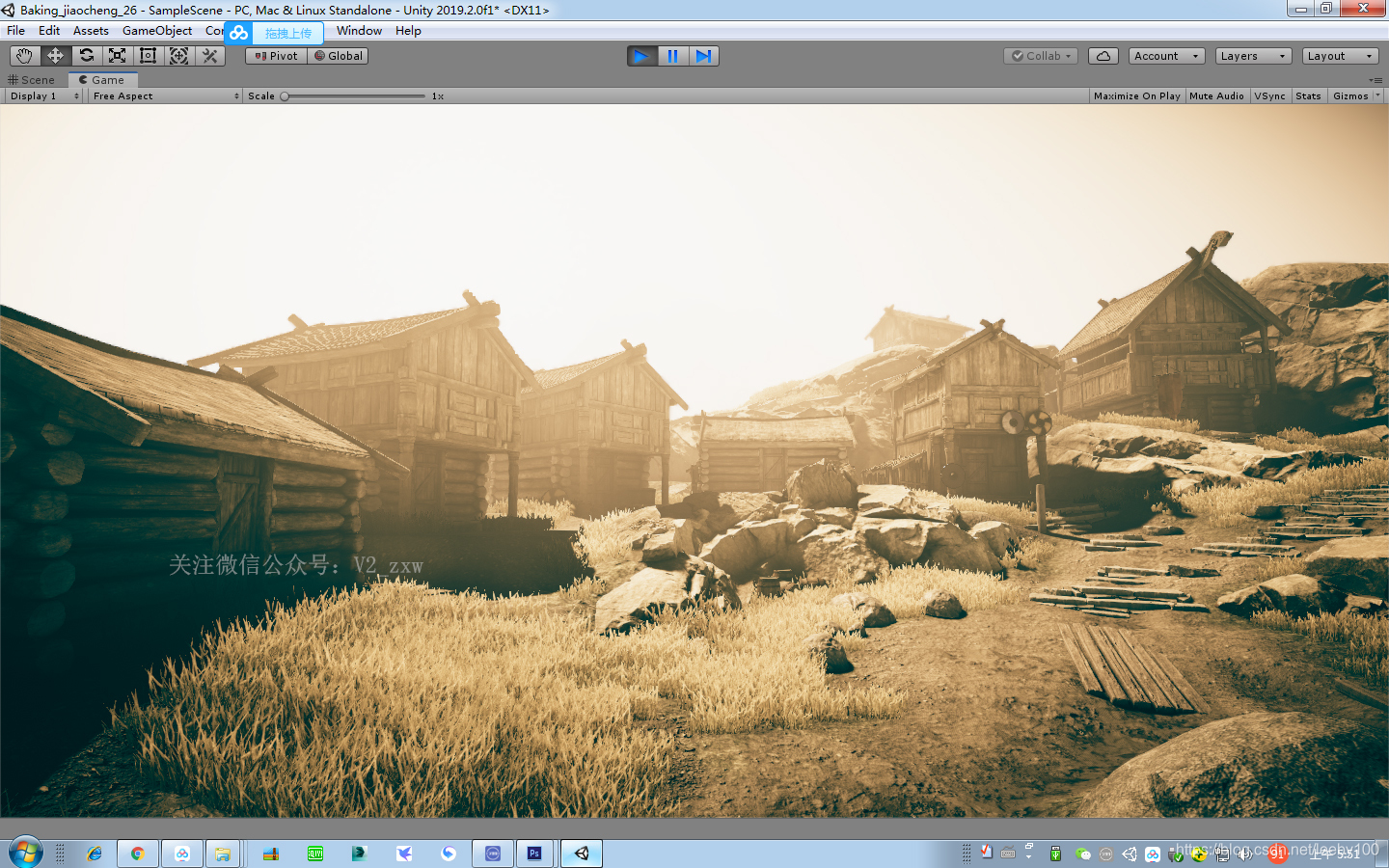Select the Hand tool in the toolbar

pos(24,56)
